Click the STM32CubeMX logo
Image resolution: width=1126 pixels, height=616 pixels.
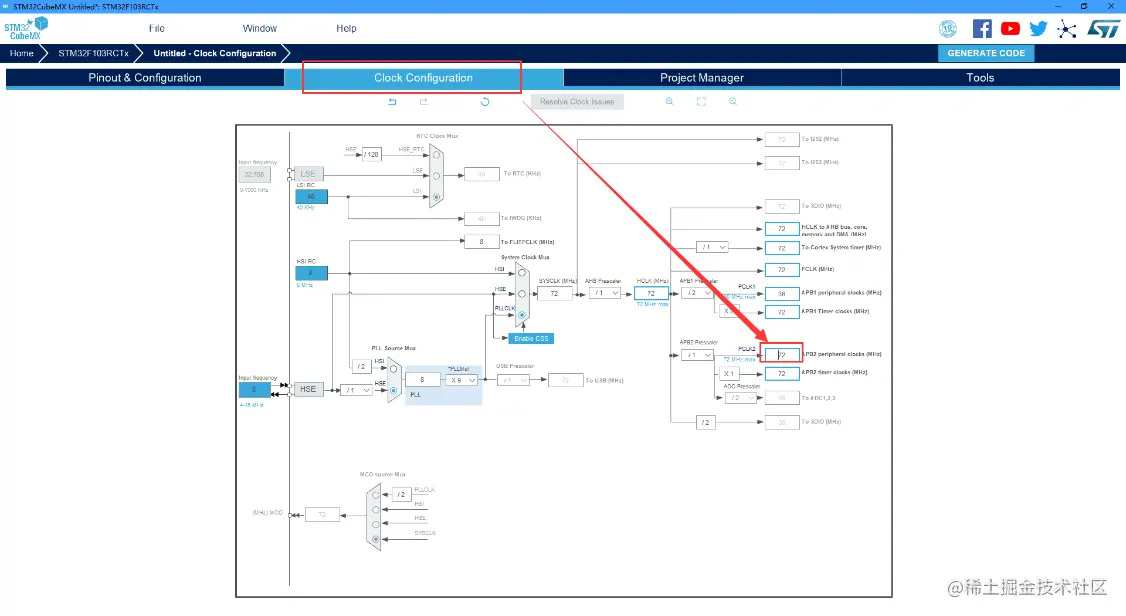26,29
